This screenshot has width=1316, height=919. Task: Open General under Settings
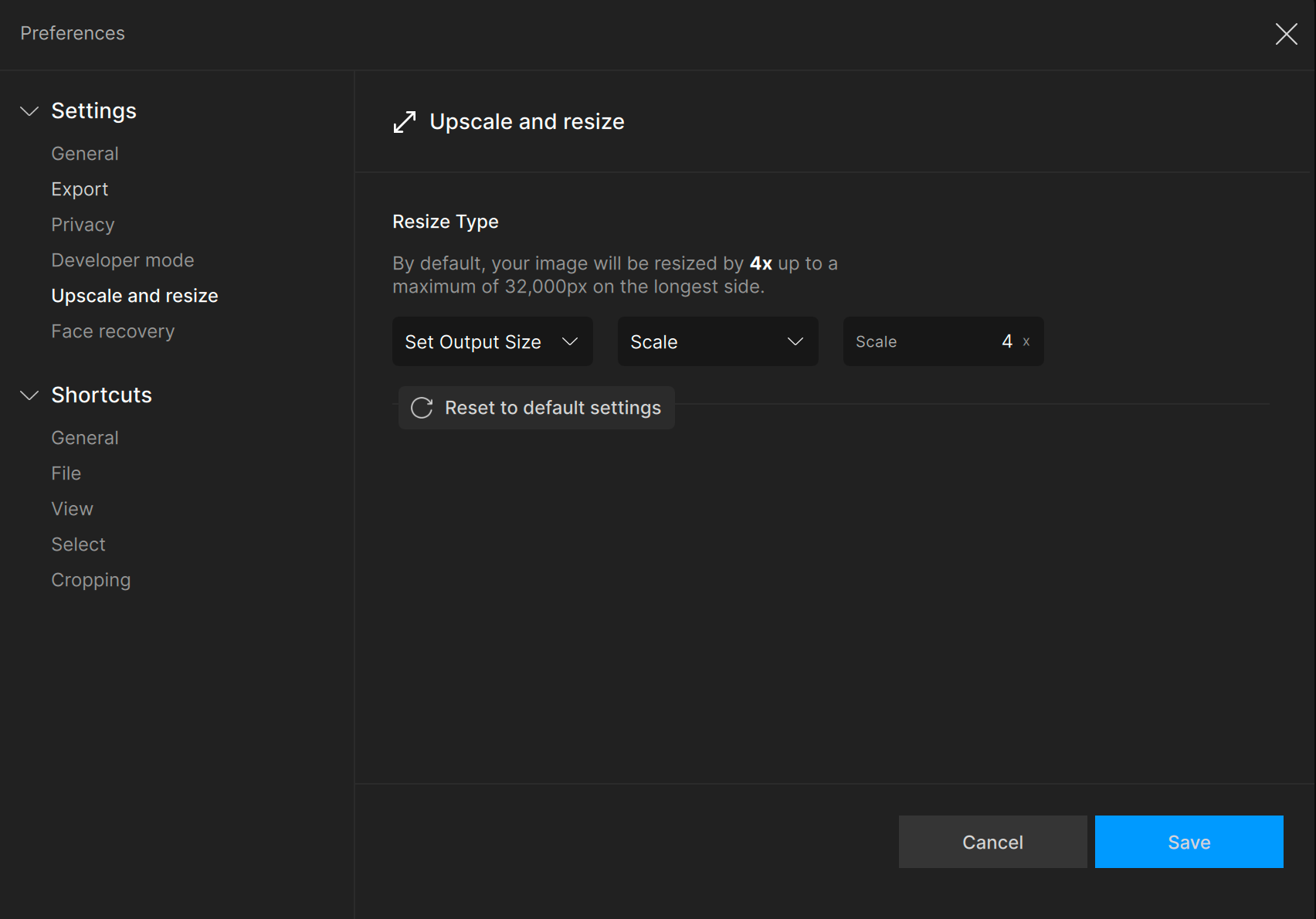[85, 154]
